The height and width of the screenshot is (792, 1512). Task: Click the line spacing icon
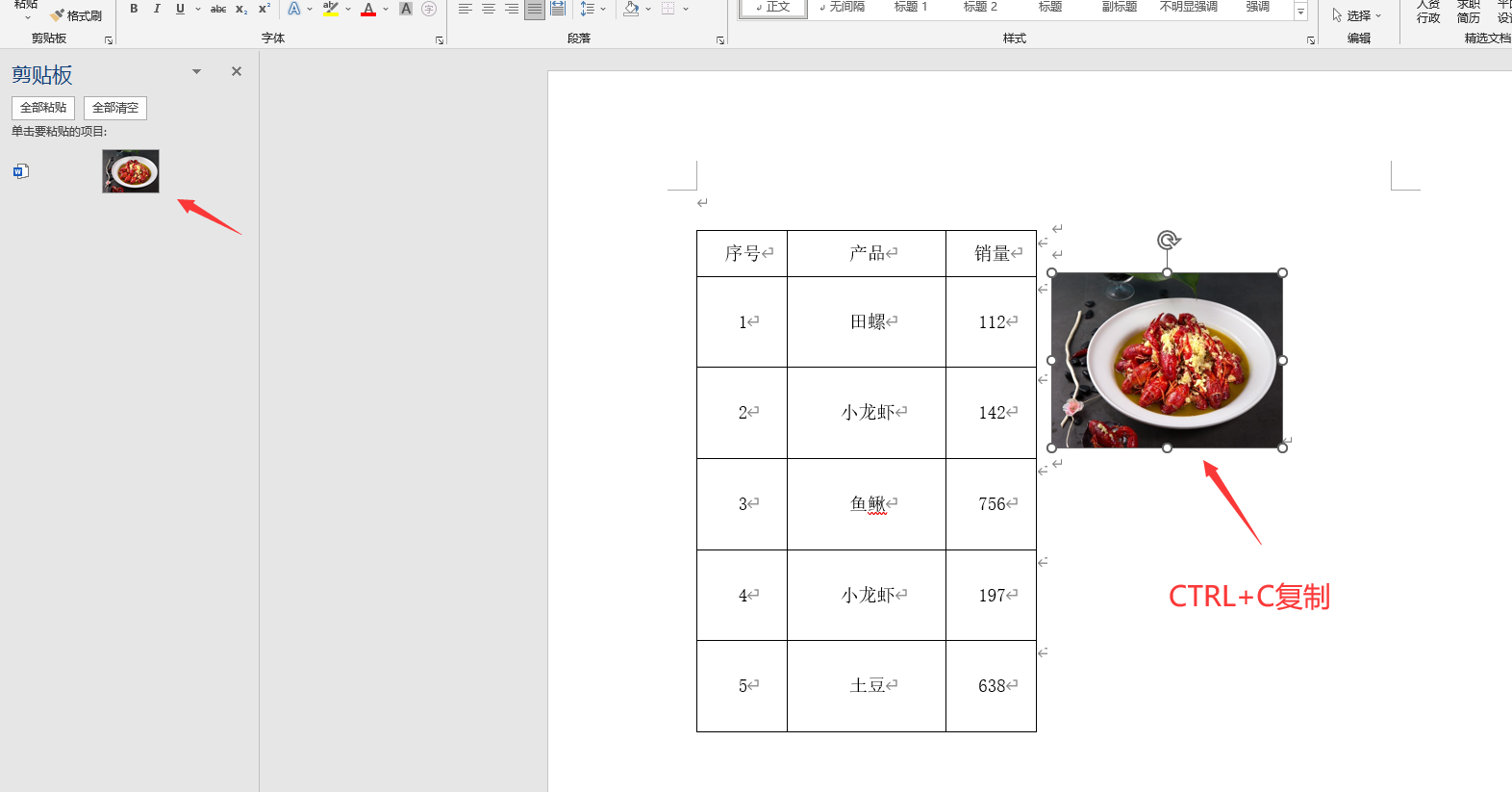point(587,9)
